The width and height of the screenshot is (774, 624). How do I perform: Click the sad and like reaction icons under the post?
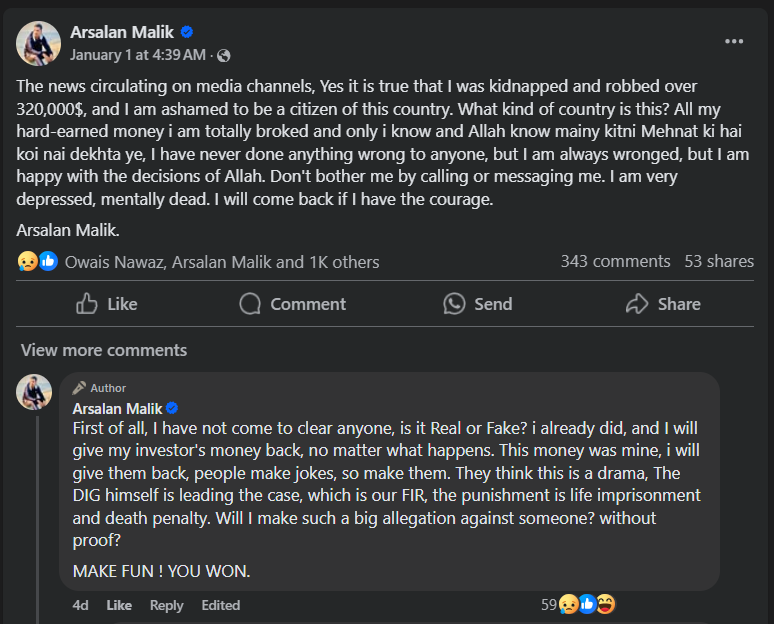(36, 262)
